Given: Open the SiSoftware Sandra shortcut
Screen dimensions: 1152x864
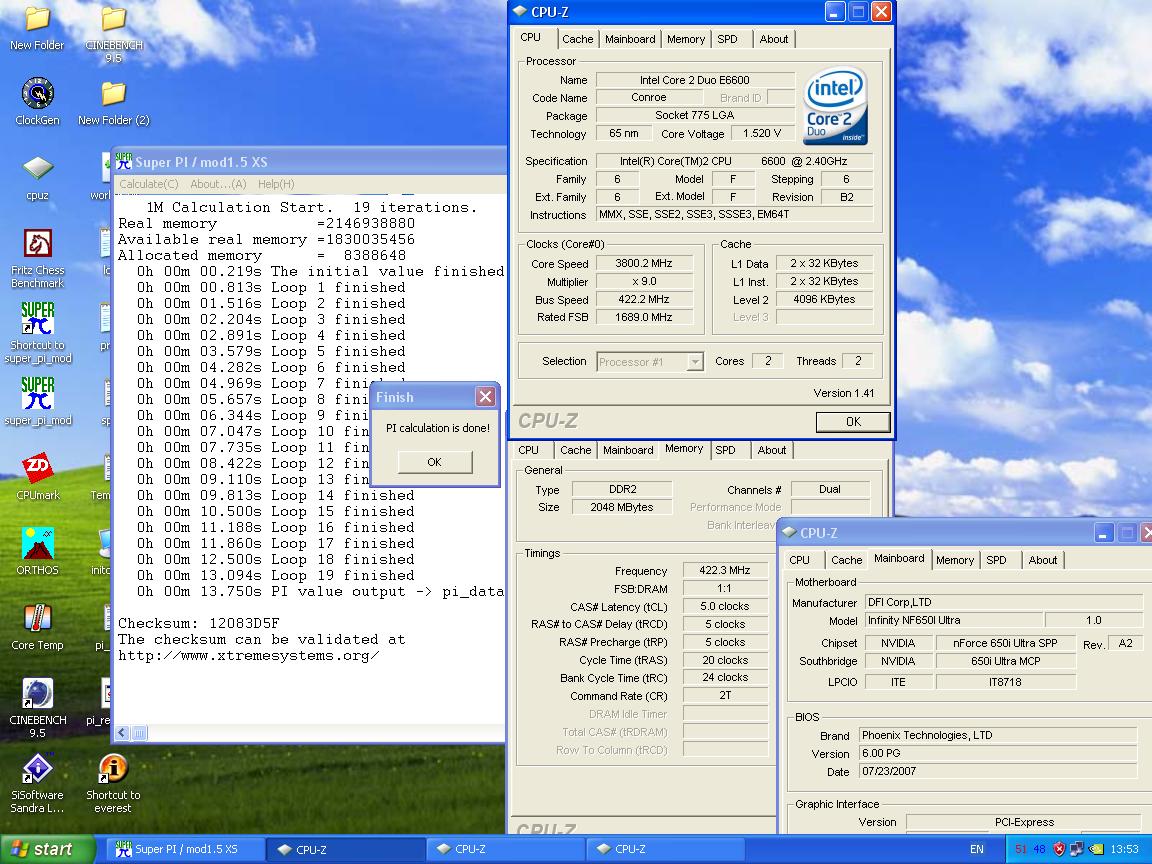Looking at the screenshot, I should [x=37, y=770].
